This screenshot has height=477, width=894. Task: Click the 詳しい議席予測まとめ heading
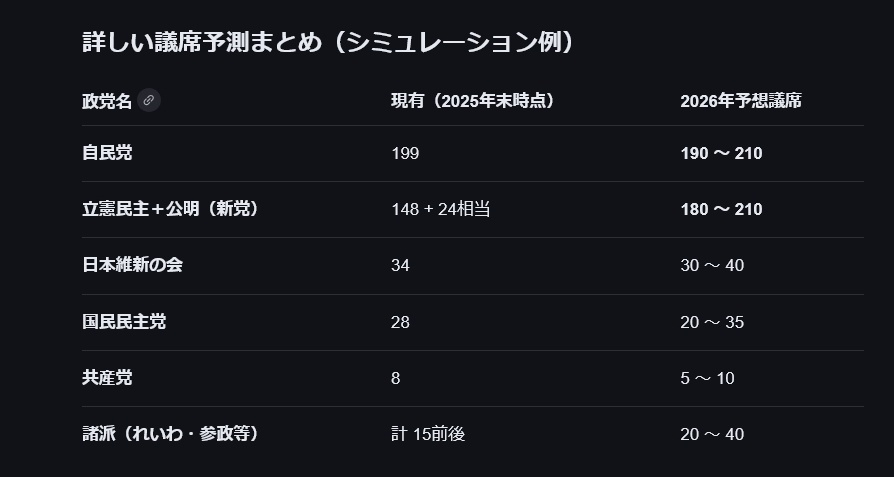328,42
